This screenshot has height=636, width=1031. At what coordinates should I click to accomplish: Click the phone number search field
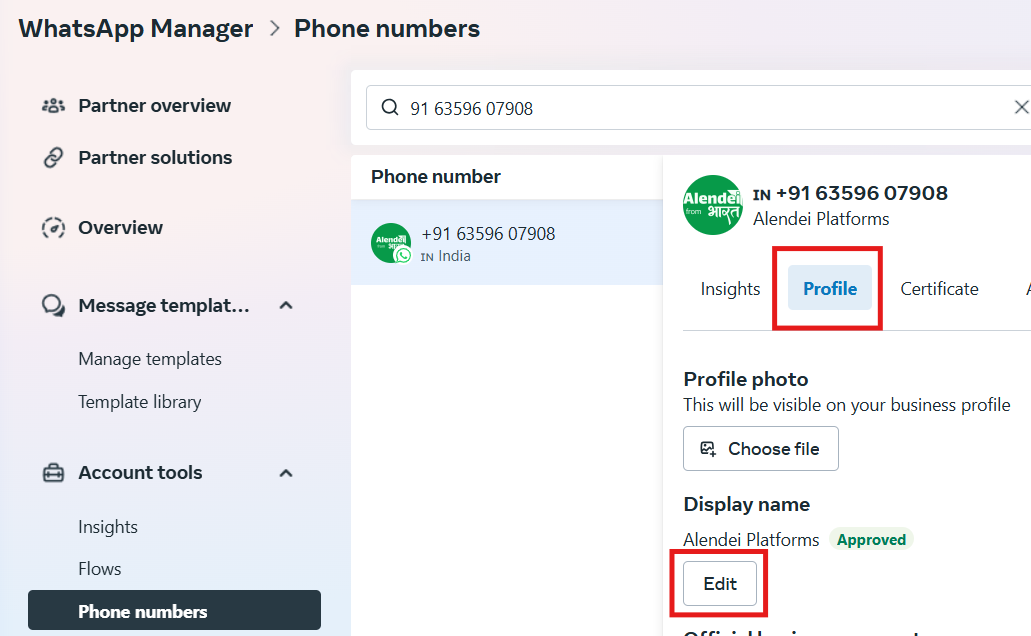699,107
